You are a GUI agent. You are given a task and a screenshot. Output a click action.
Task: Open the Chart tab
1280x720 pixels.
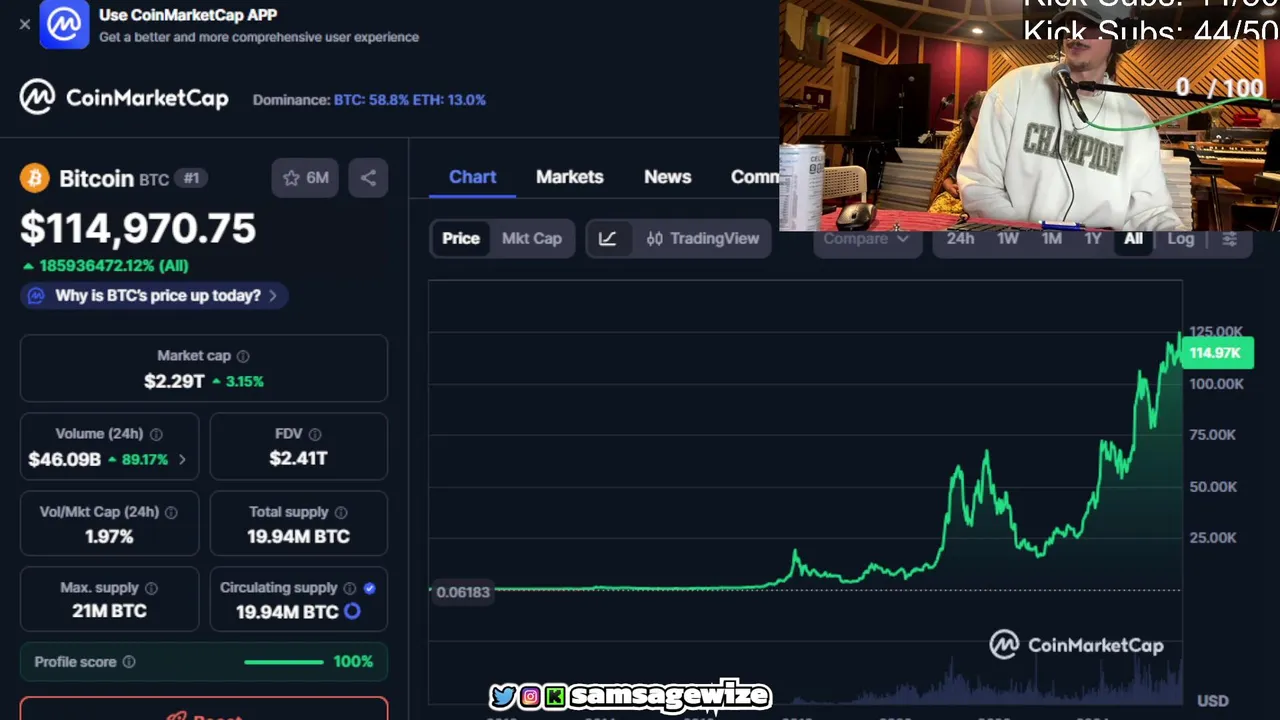472,177
